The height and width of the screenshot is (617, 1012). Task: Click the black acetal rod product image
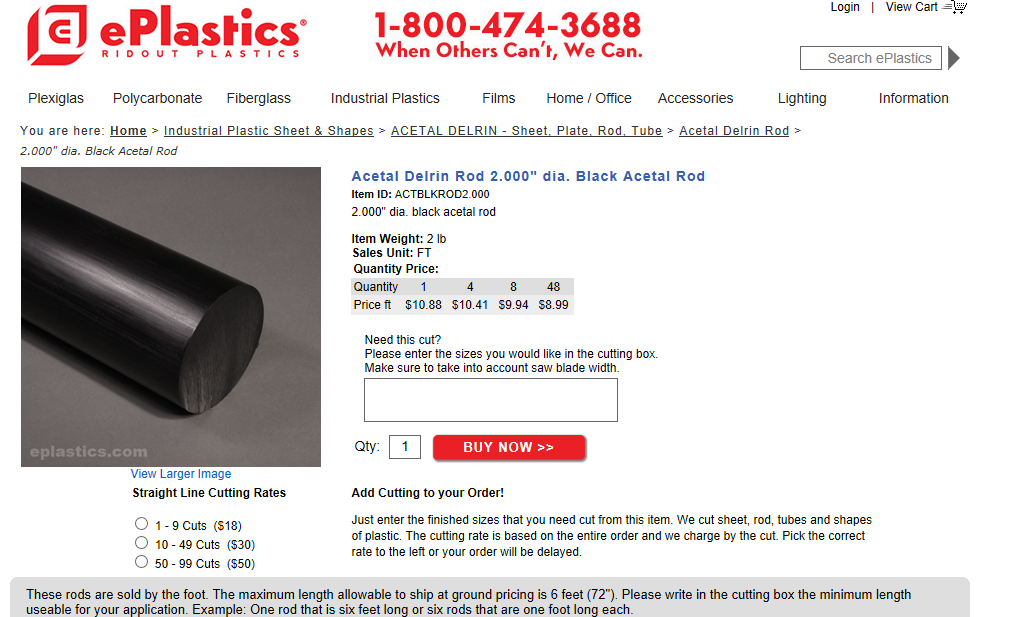[171, 317]
